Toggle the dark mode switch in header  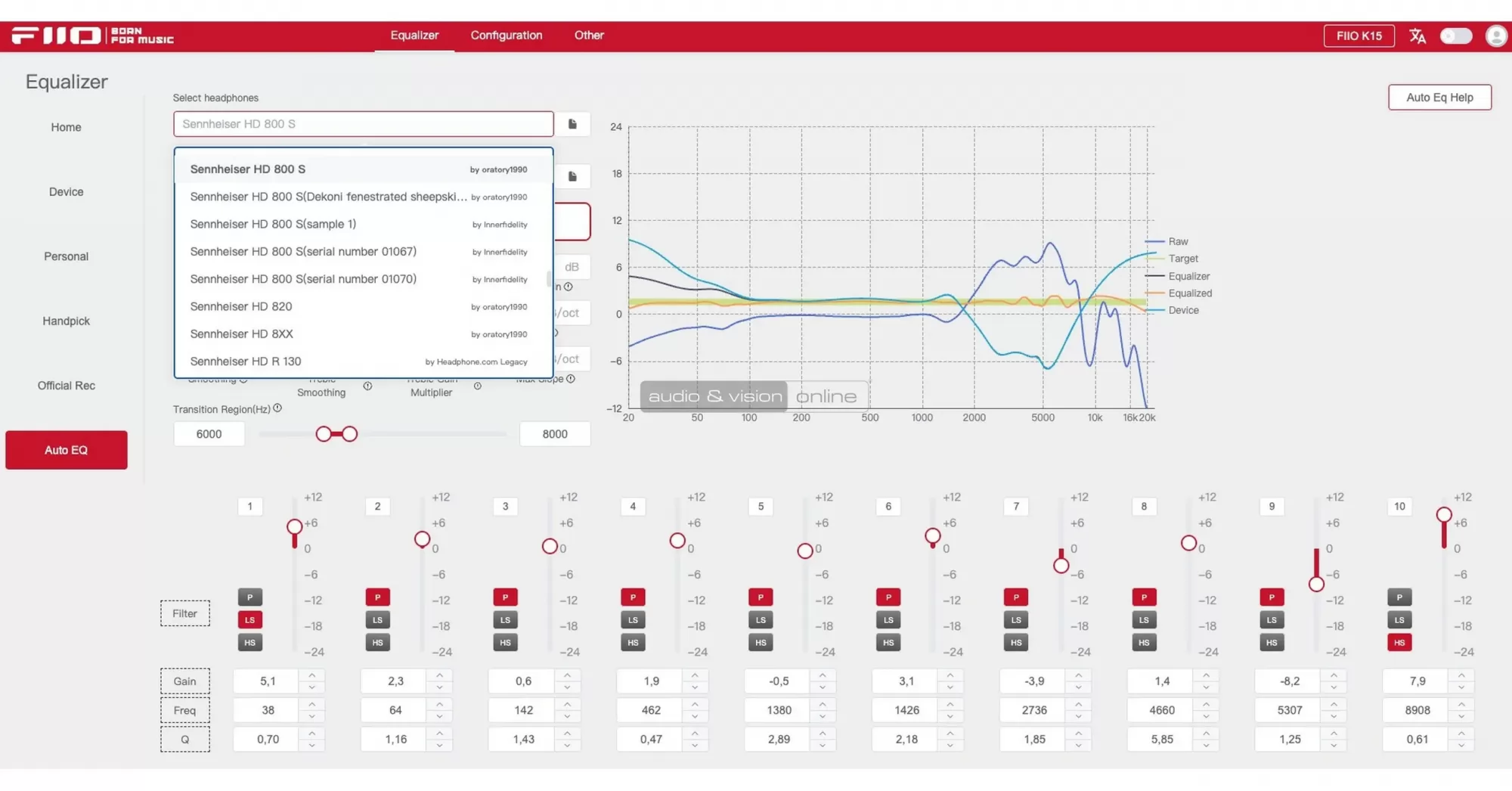point(1455,36)
